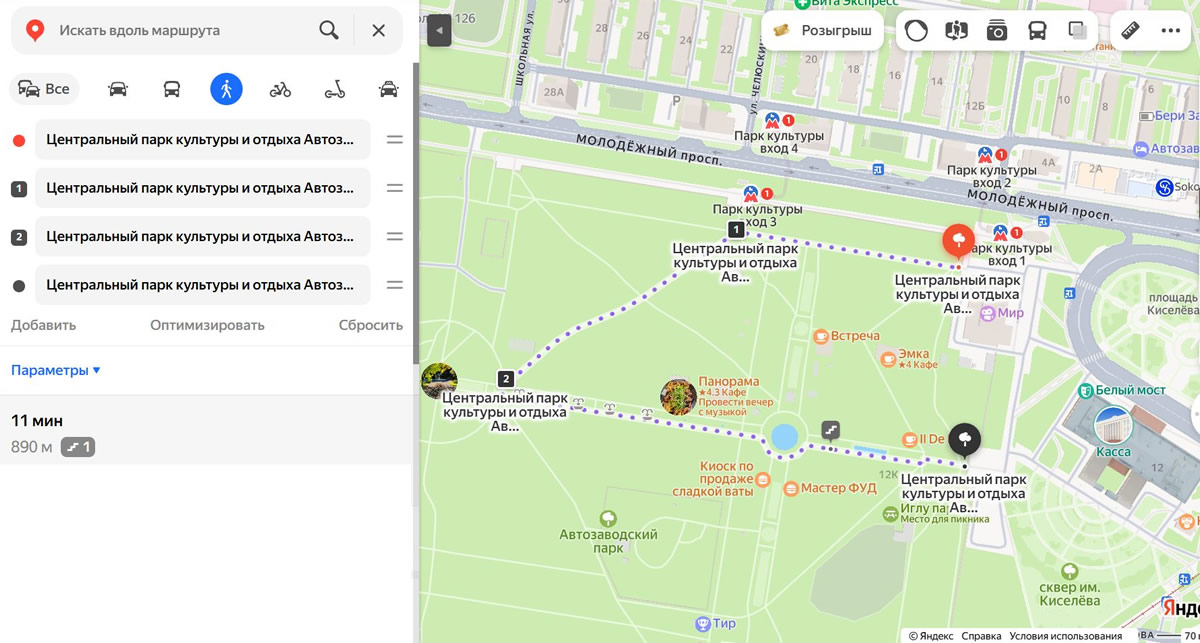The height and width of the screenshot is (643, 1200).
Task: Switch to the bicycle route tab
Action: pyautogui.click(x=280, y=89)
